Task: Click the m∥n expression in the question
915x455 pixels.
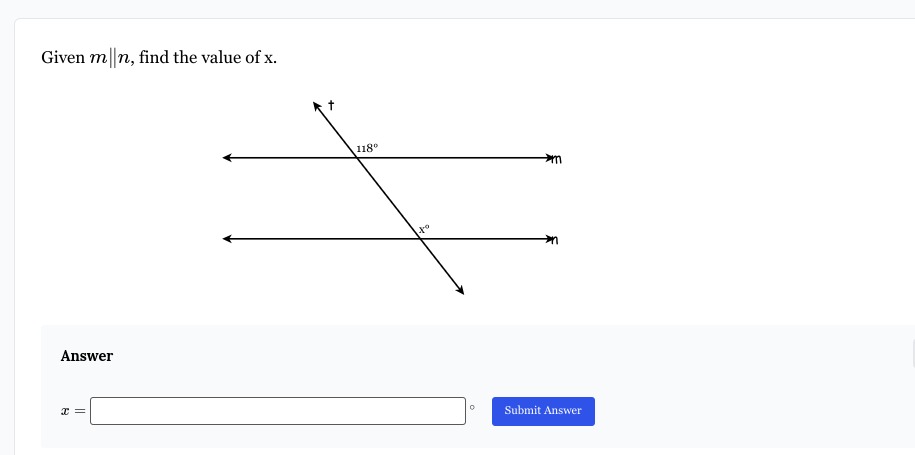Action: [111, 58]
